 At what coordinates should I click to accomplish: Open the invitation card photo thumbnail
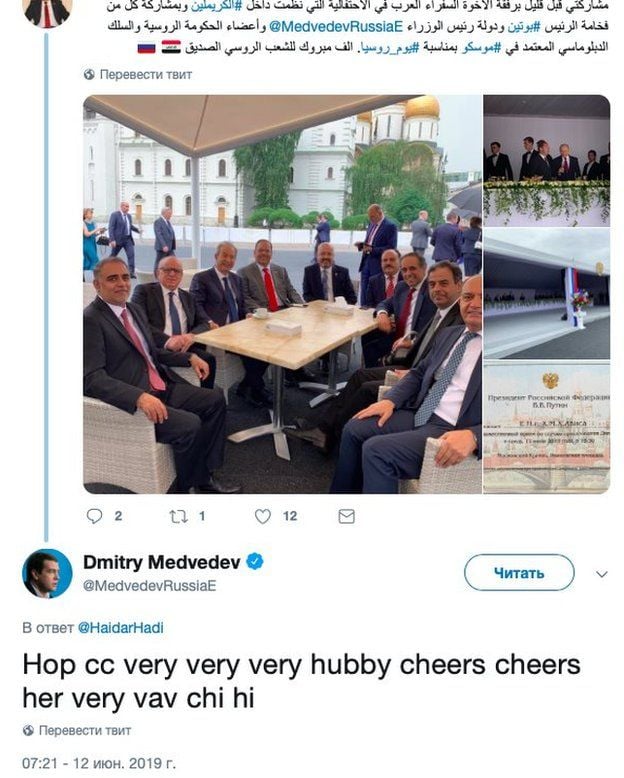[546, 427]
